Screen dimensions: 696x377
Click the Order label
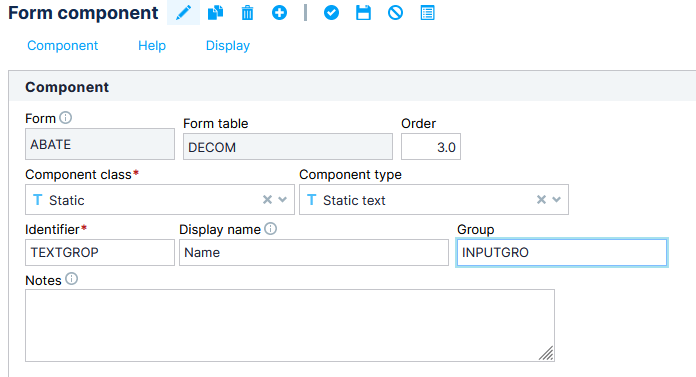(419, 123)
